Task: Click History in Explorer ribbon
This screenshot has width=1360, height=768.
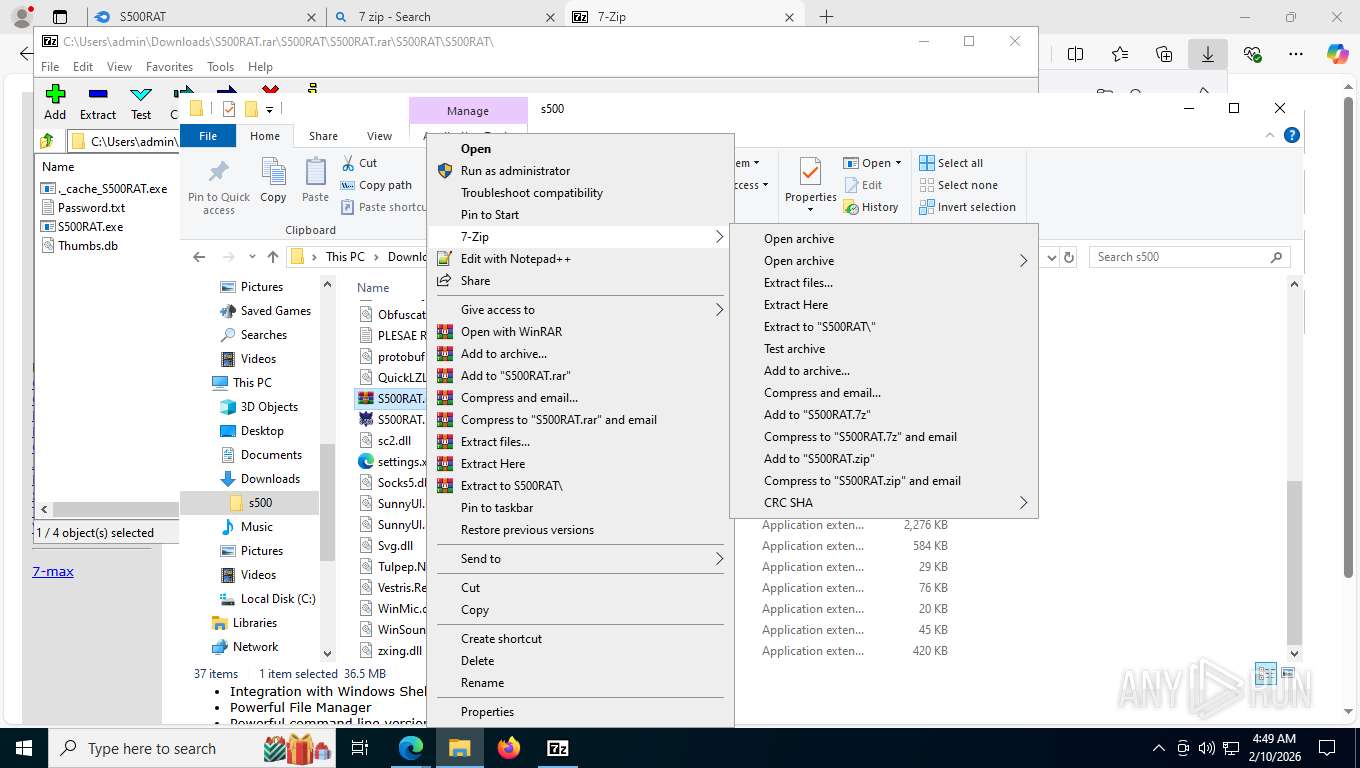Action: tap(871, 207)
